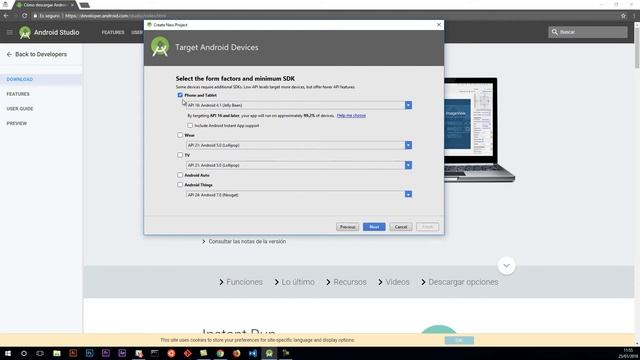This screenshot has width=640, height=360.
Task: Select FEATURES in the left sidebar
Action: (18, 94)
